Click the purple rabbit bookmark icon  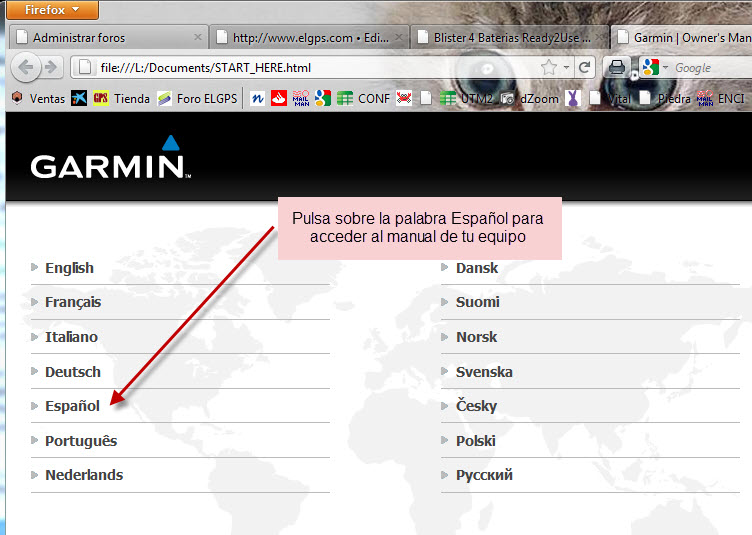[x=573, y=98]
